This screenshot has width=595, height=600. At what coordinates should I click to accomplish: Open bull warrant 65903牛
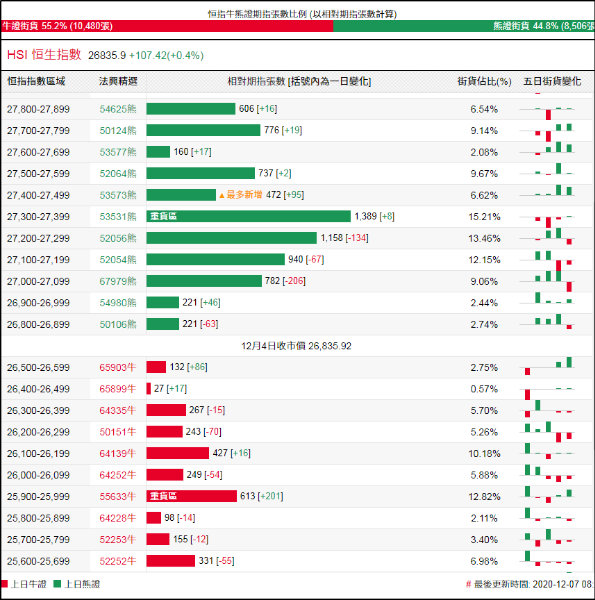(x=117, y=367)
